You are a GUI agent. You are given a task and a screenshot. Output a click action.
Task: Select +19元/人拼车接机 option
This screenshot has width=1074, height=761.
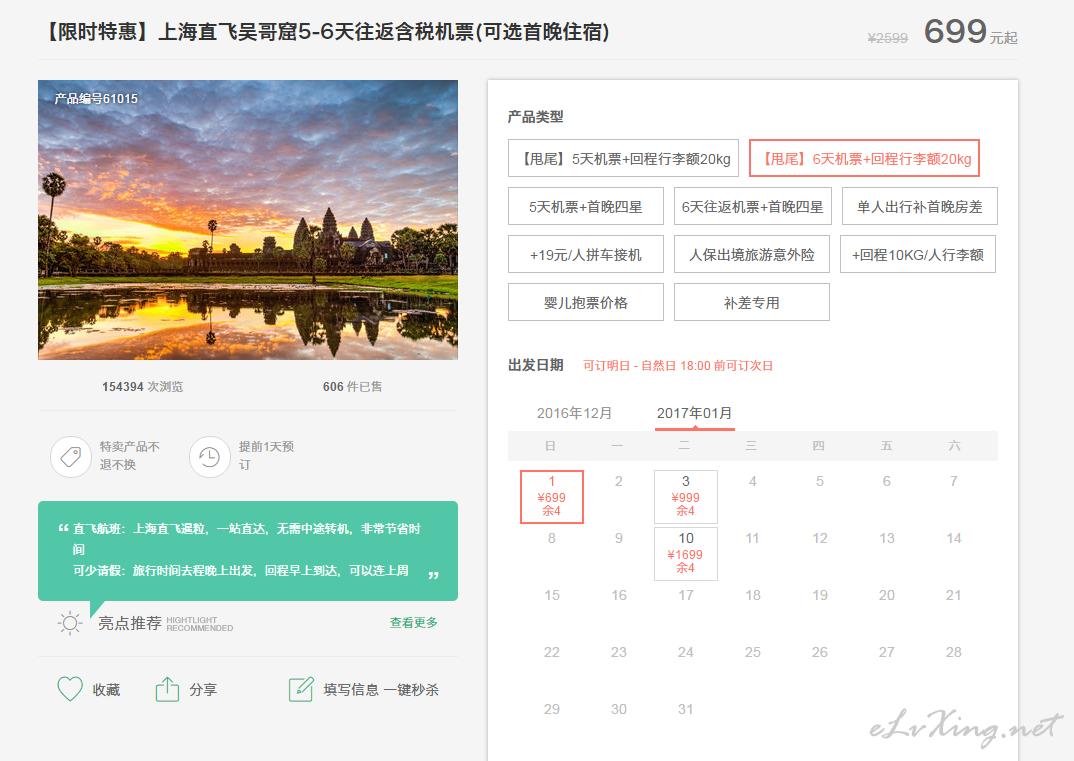(586, 254)
